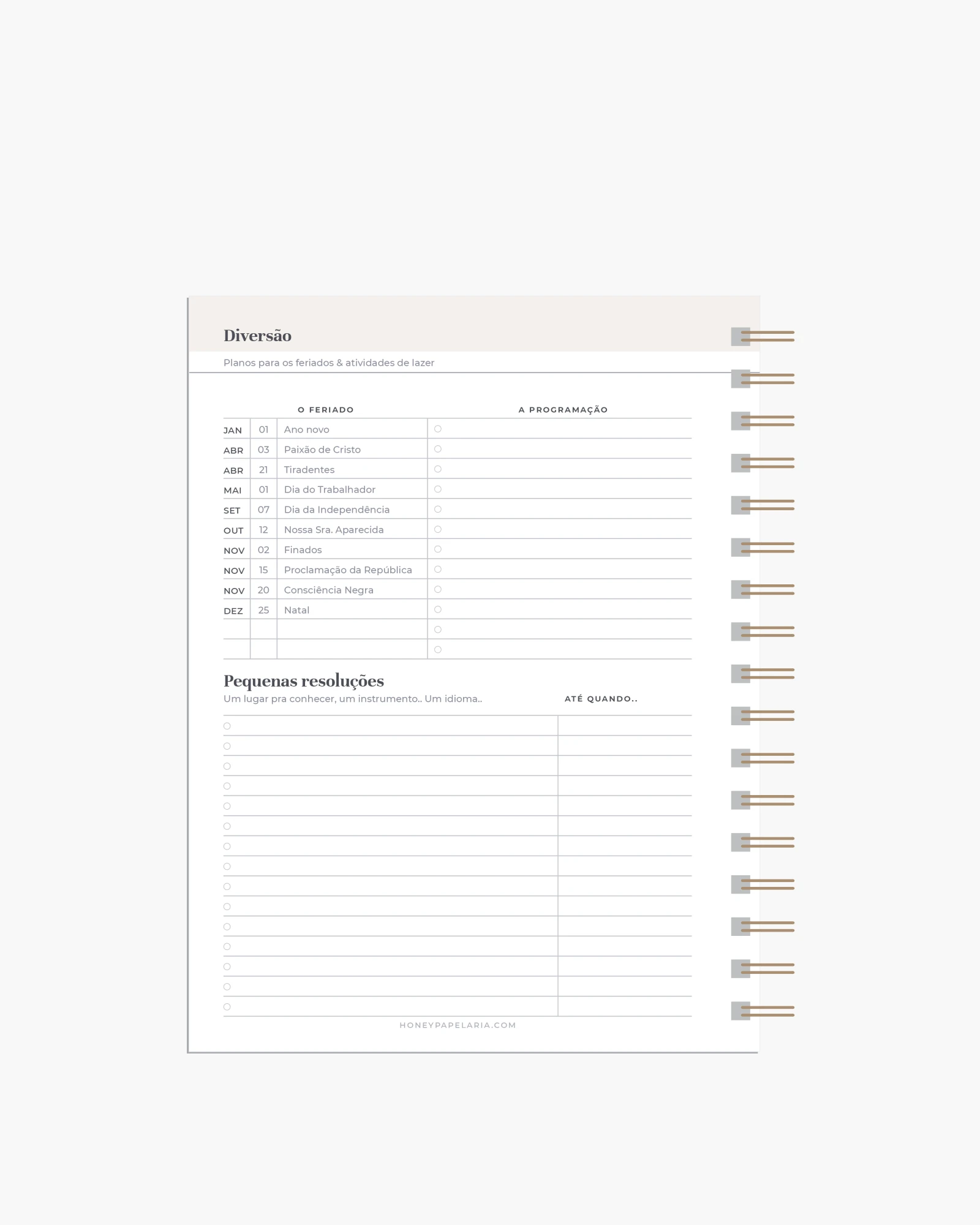Click the A PROGRAMAÇÃO column header
The height and width of the screenshot is (1225, 980).
pos(563,410)
